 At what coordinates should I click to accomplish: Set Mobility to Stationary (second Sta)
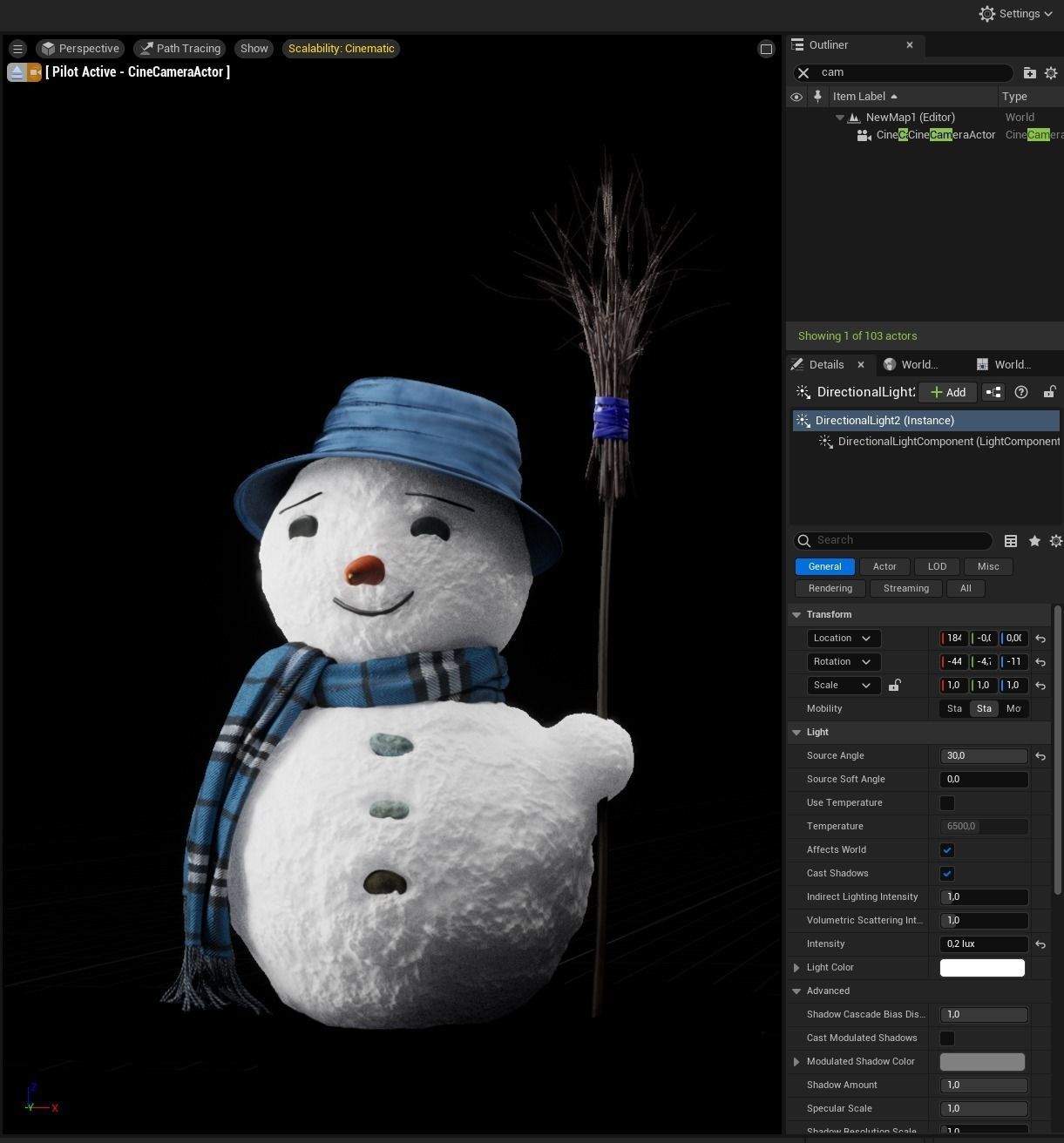click(984, 709)
